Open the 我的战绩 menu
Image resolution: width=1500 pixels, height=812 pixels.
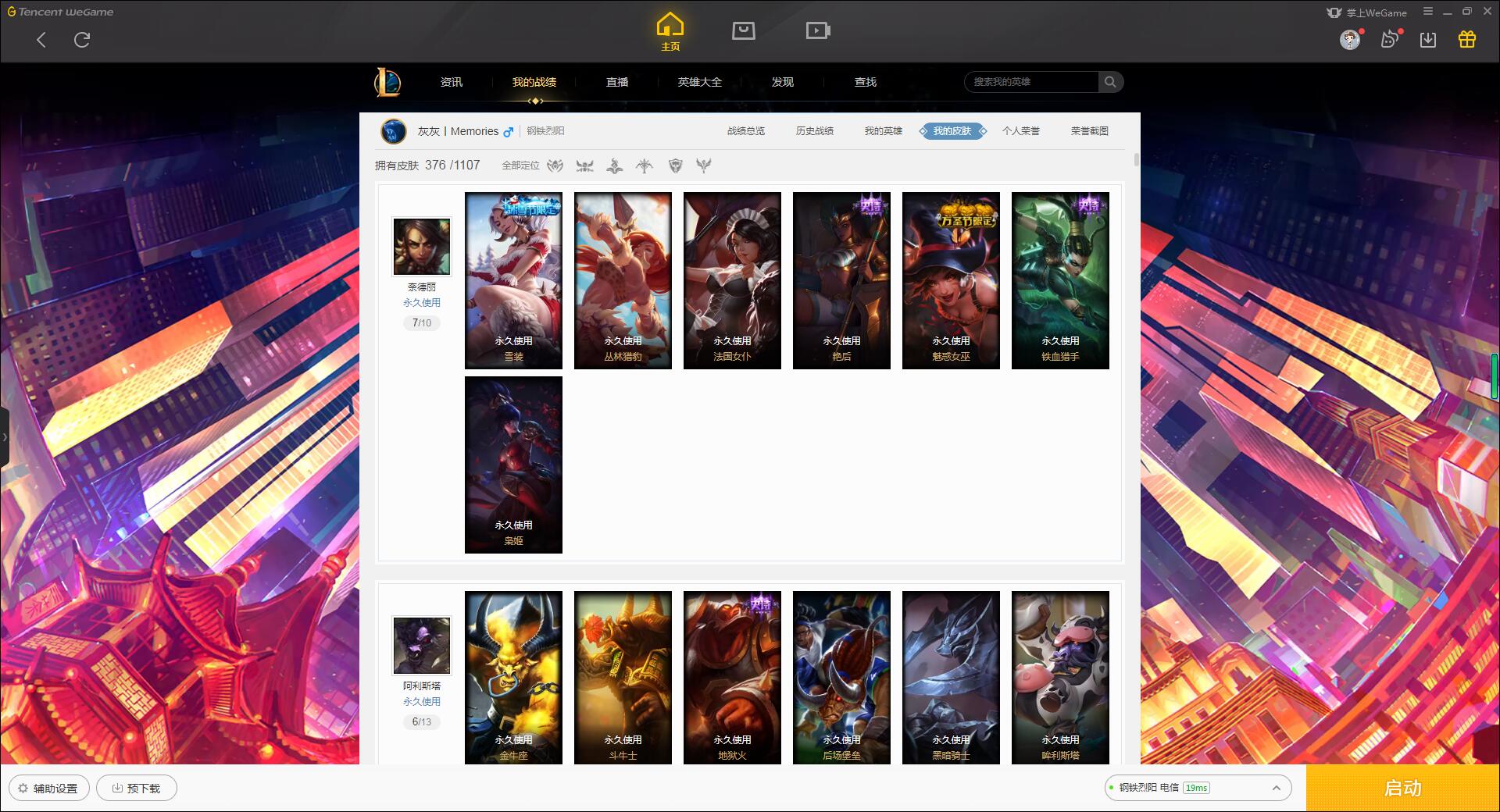(x=534, y=82)
